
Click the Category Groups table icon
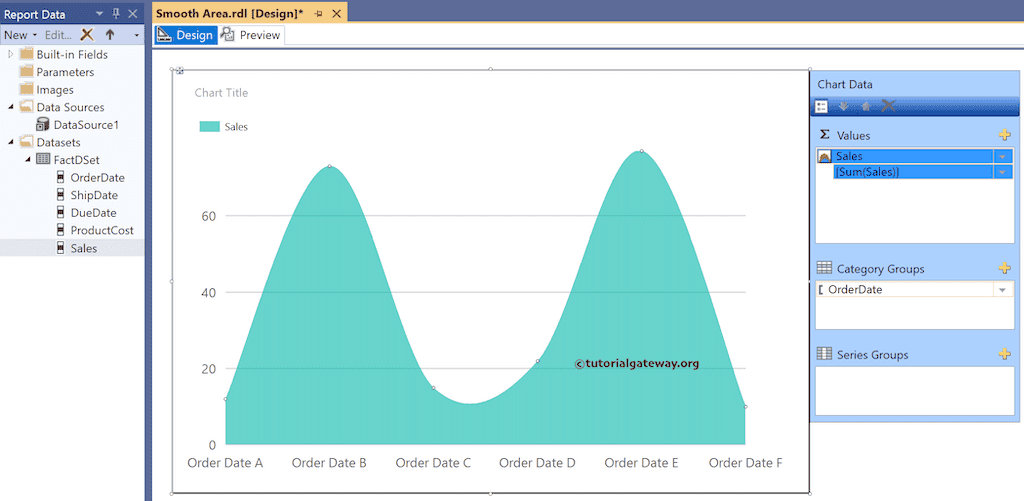824,268
